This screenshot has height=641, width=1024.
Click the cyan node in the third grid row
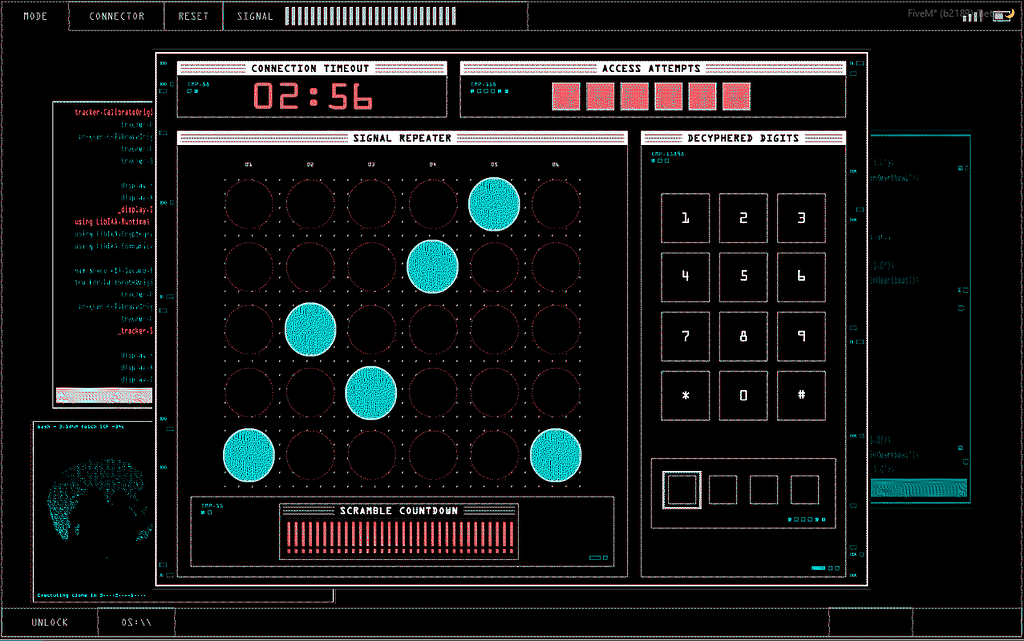point(310,329)
